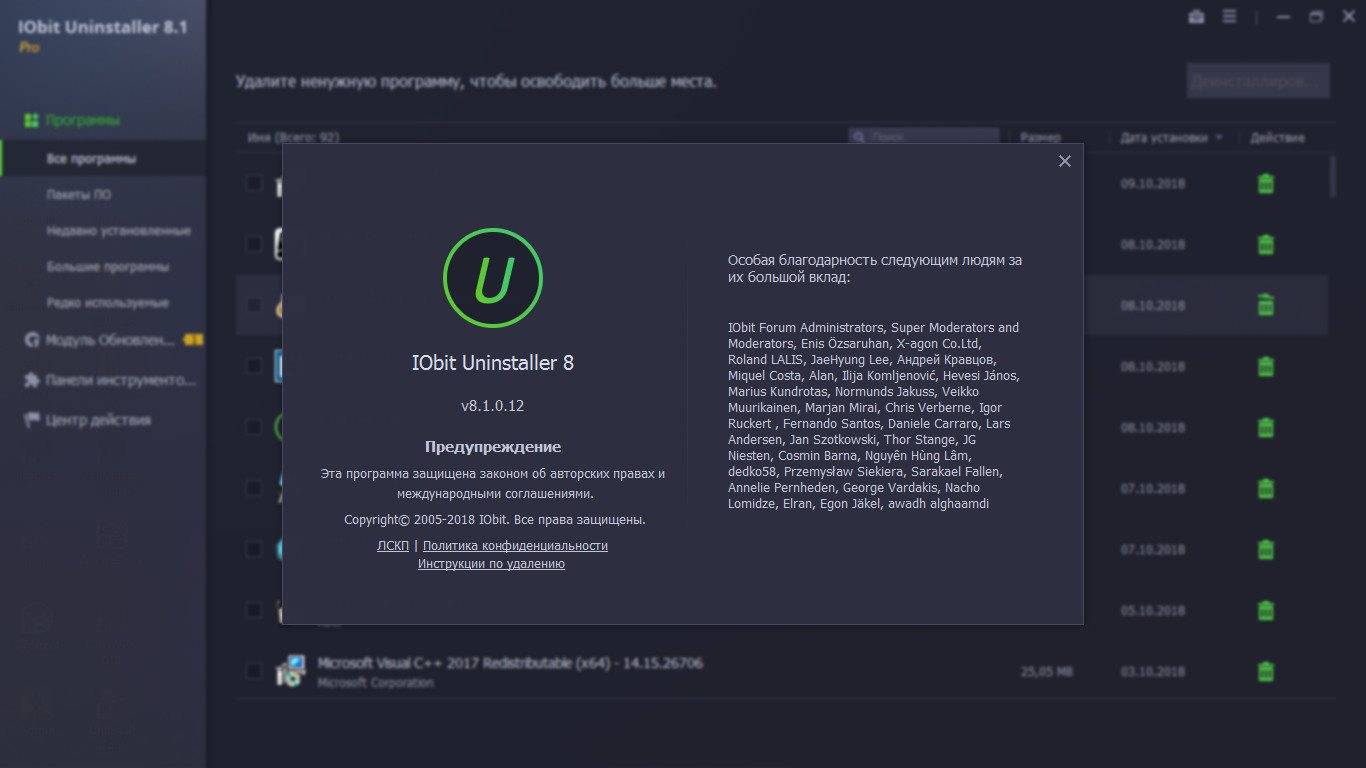The width and height of the screenshot is (1366, 768).
Task: Select Большие программы in sidebar
Action: pyautogui.click(x=108, y=267)
